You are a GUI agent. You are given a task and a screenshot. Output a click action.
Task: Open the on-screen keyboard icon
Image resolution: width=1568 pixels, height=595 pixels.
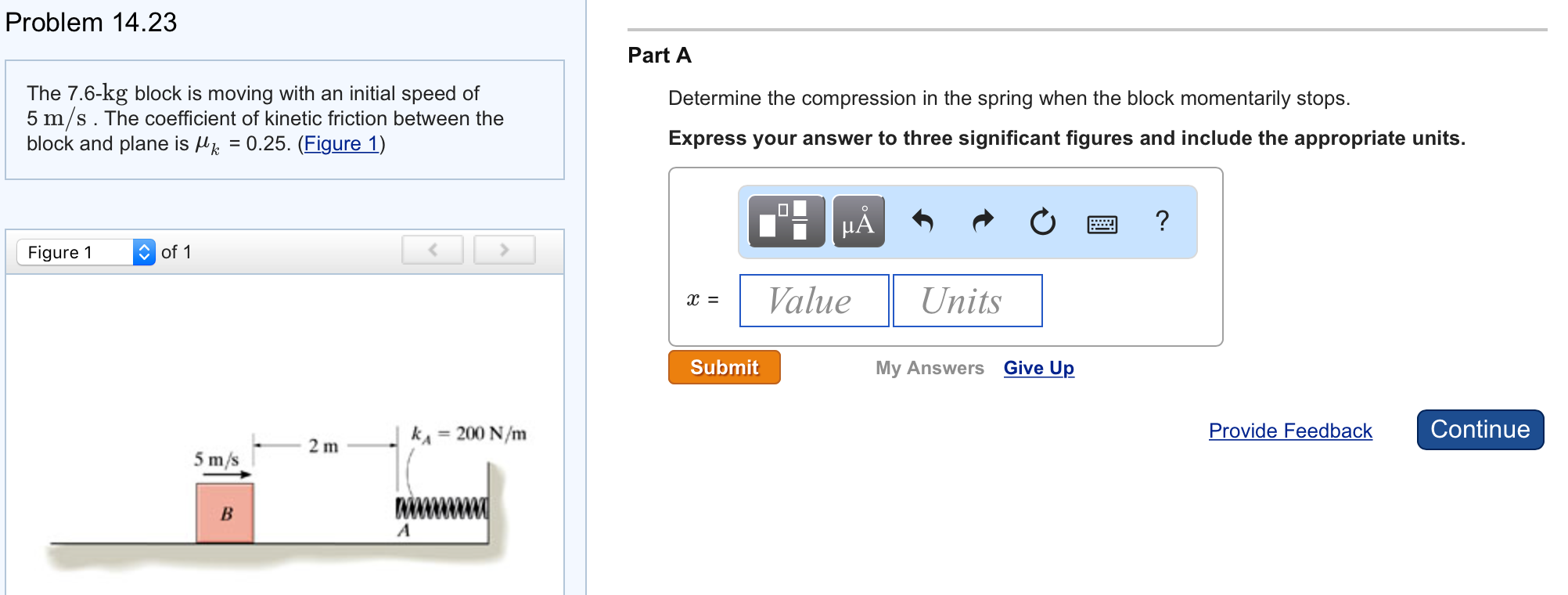click(x=1101, y=222)
